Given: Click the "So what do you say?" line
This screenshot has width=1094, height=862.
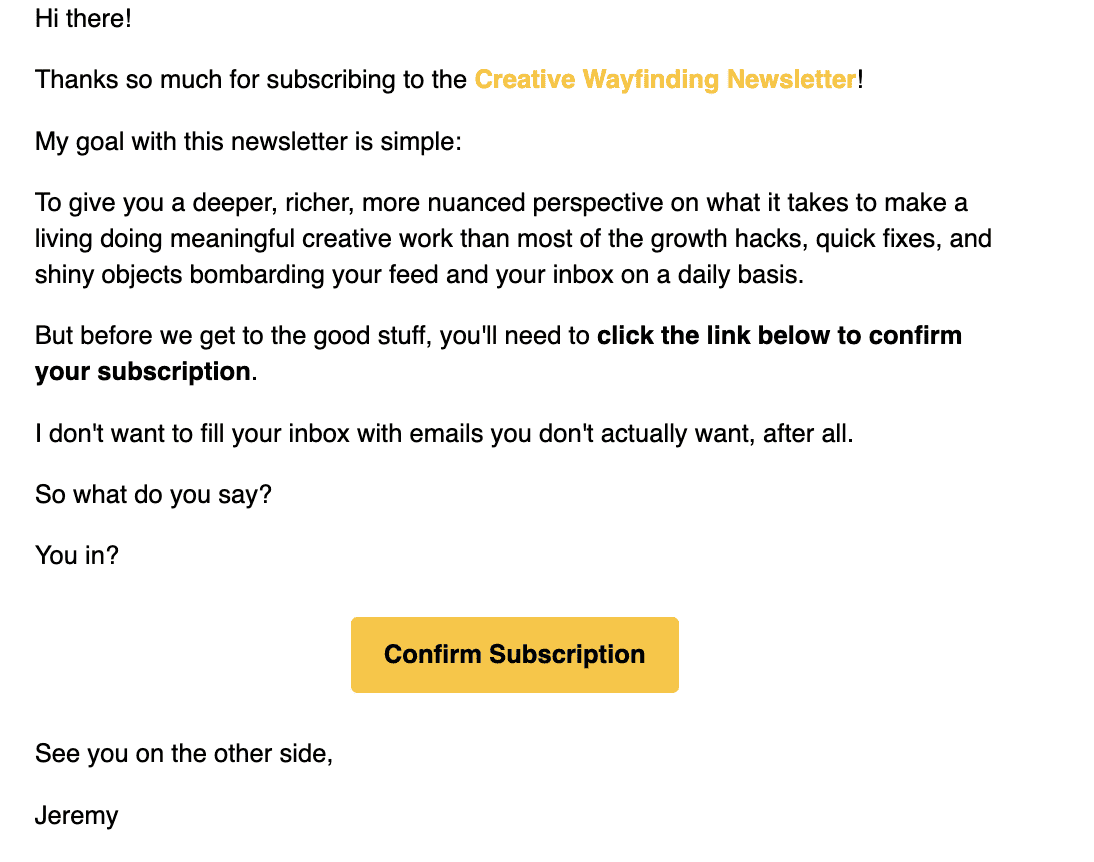Looking at the screenshot, I should [153, 494].
